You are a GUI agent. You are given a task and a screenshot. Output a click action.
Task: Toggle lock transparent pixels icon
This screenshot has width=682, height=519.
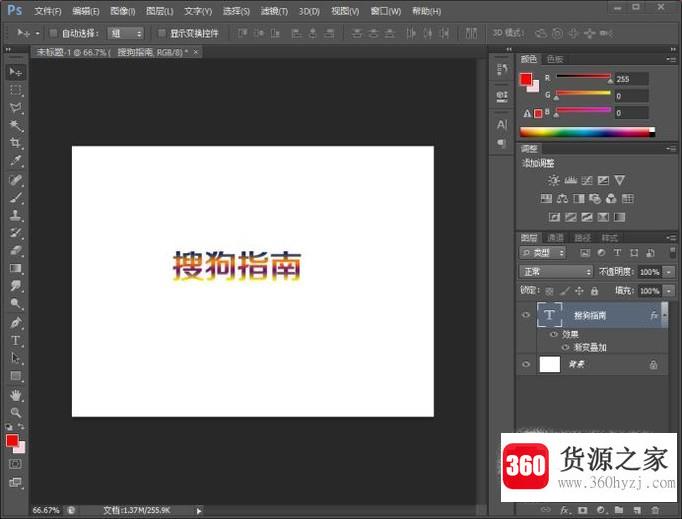click(x=549, y=291)
